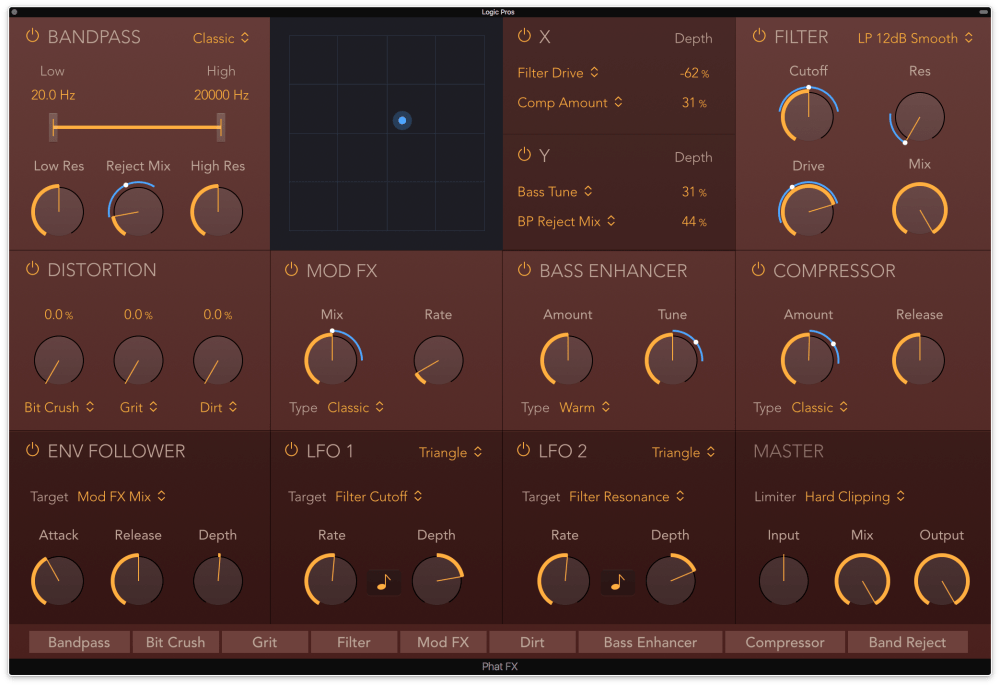Image resolution: width=1000 pixels, height=686 pixels.
Task: Select the Bit Crush button in the bottom bar
Action: click(x=175, y=642)
